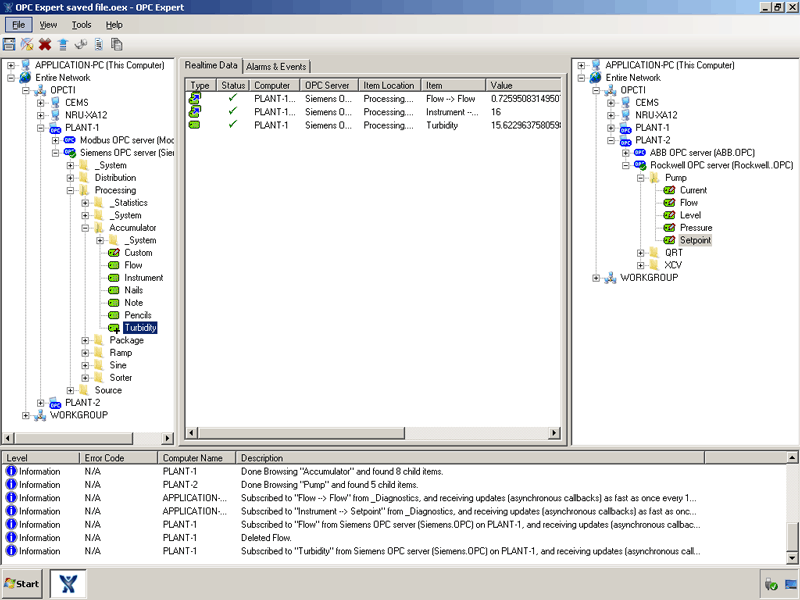
Task: Open the File menu
Action: (x=19, y=24)
